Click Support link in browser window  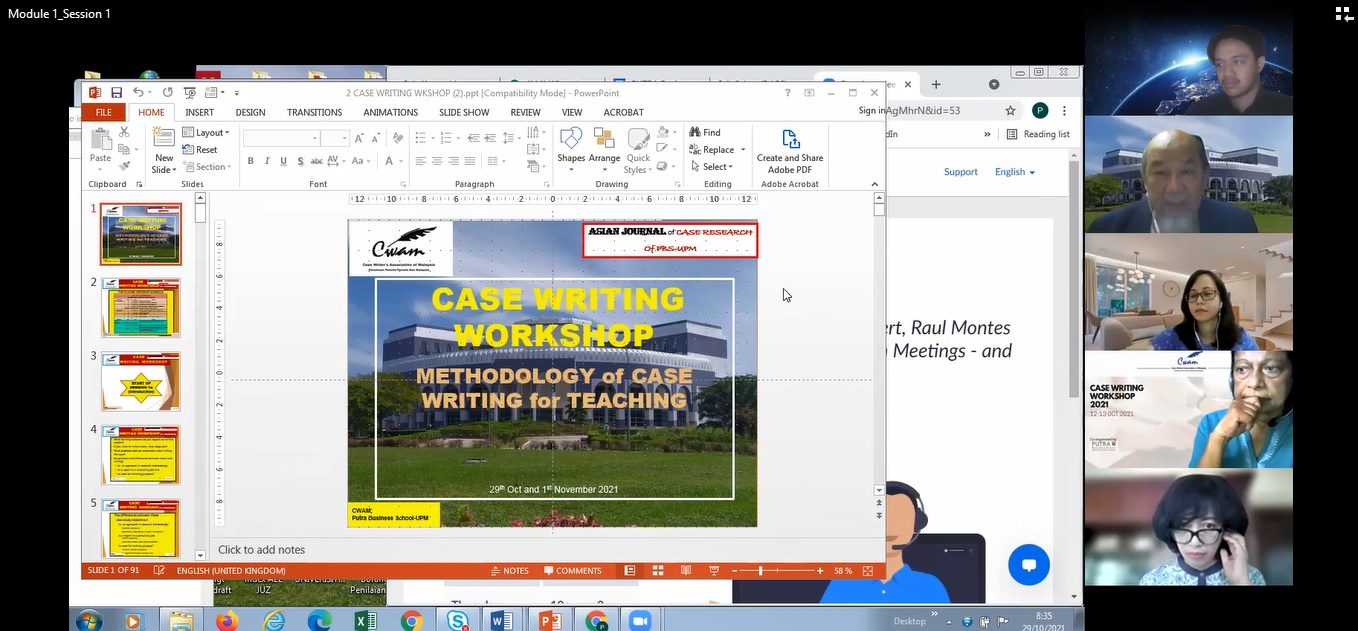tap(960, 172)
